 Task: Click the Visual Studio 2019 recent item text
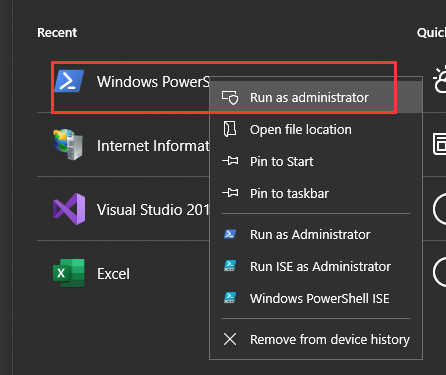pyautogui.click(x=153, y=210)
